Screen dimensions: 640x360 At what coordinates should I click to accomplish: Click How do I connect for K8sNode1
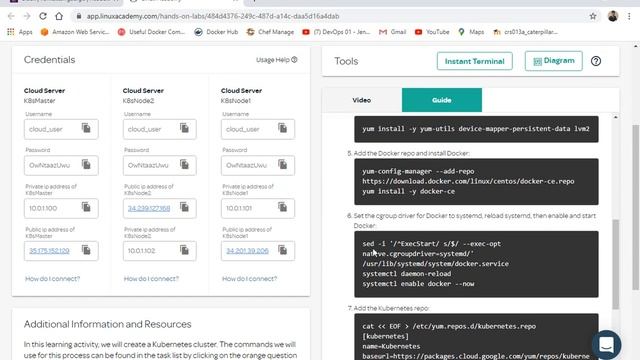point(249,279)
